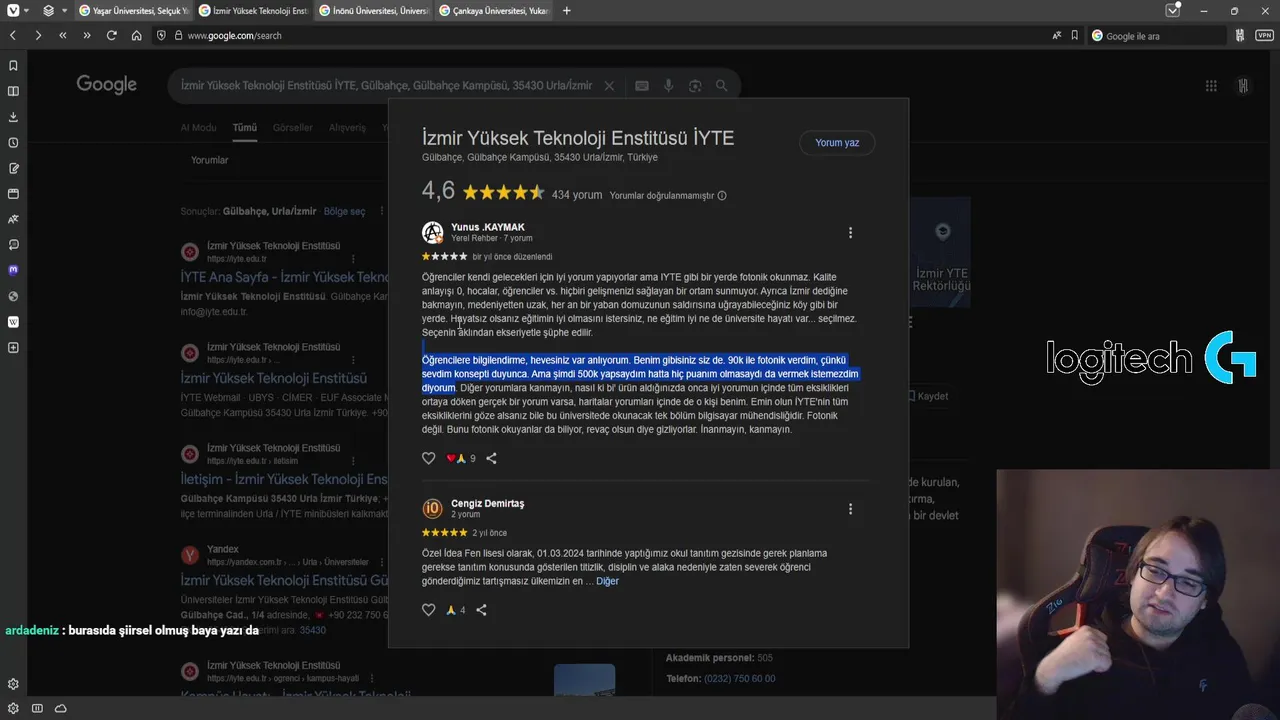Add a new web panel in sidebar
The image size is (1280, 720).
click(x=13, y=348)
